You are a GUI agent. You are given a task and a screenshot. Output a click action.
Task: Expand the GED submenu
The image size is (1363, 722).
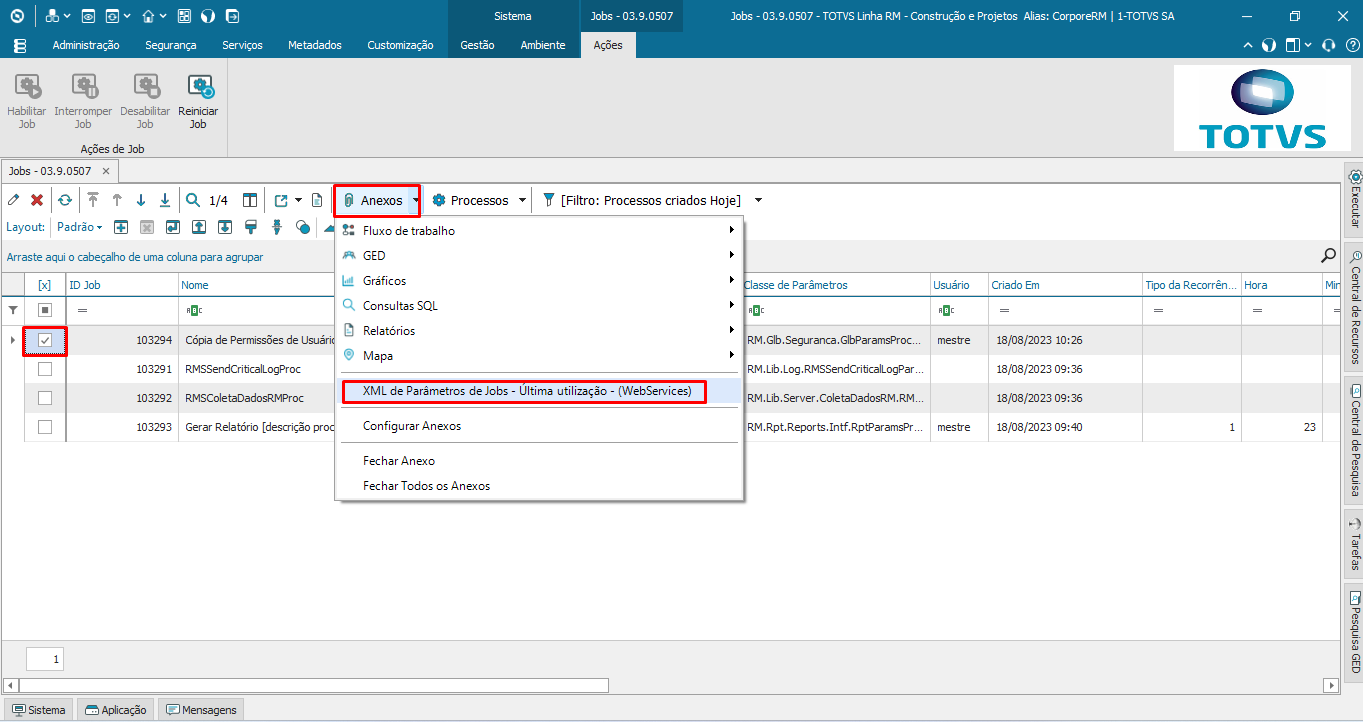click(540, 256)
